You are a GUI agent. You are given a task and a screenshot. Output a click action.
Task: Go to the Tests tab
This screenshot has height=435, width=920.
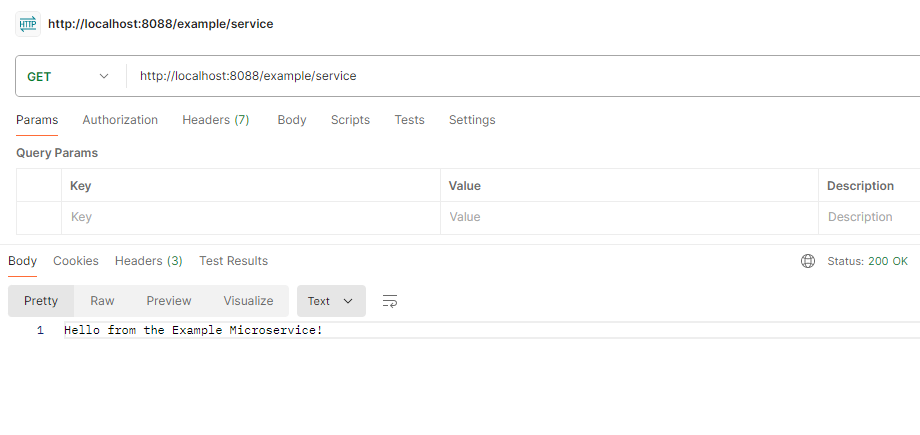tap(409, 120)
